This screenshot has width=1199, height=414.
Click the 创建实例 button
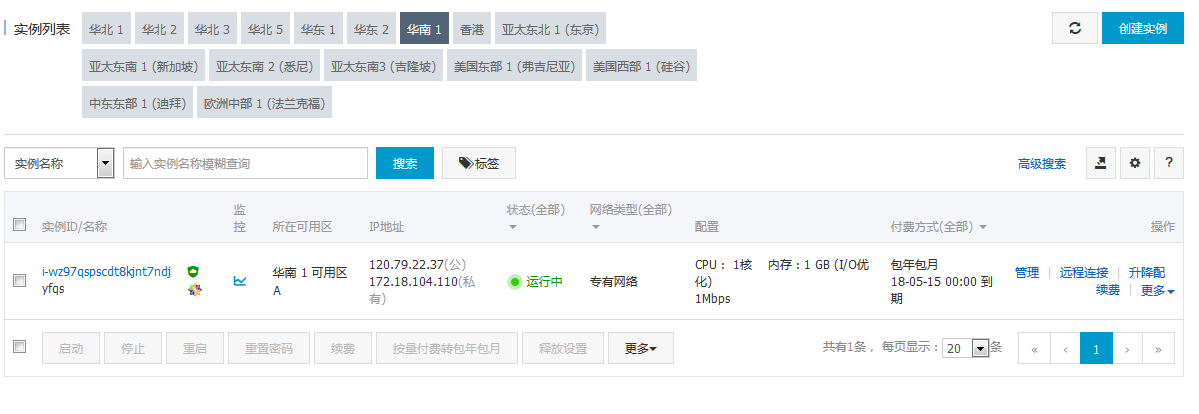coord(1142,28)
